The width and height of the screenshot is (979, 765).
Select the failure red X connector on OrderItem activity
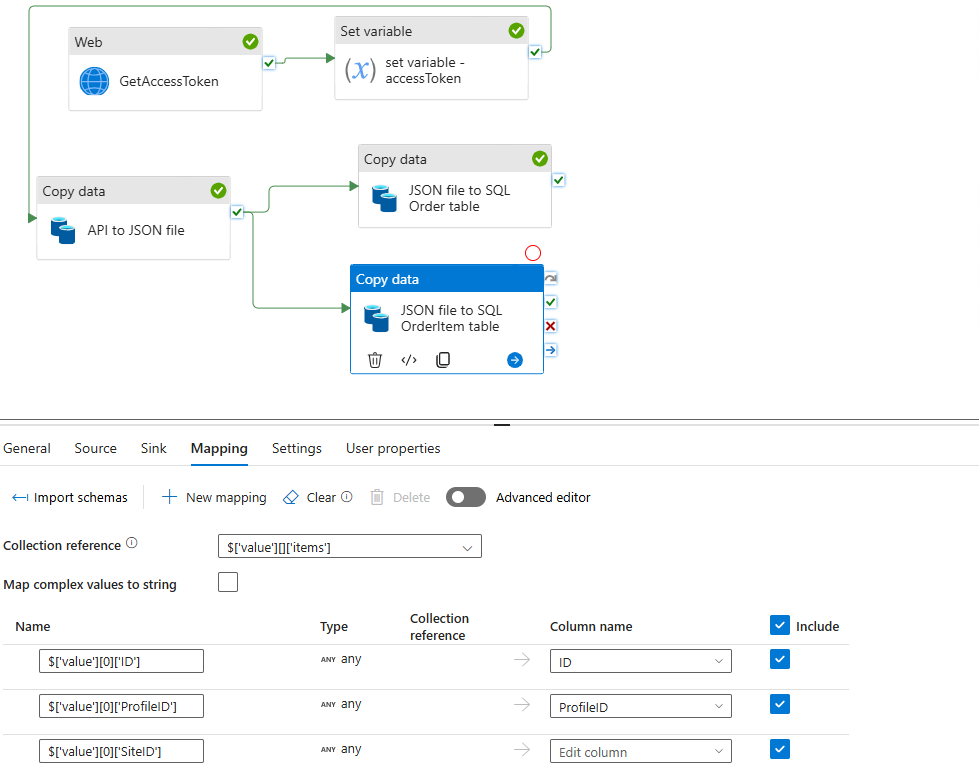coord(551,326)
